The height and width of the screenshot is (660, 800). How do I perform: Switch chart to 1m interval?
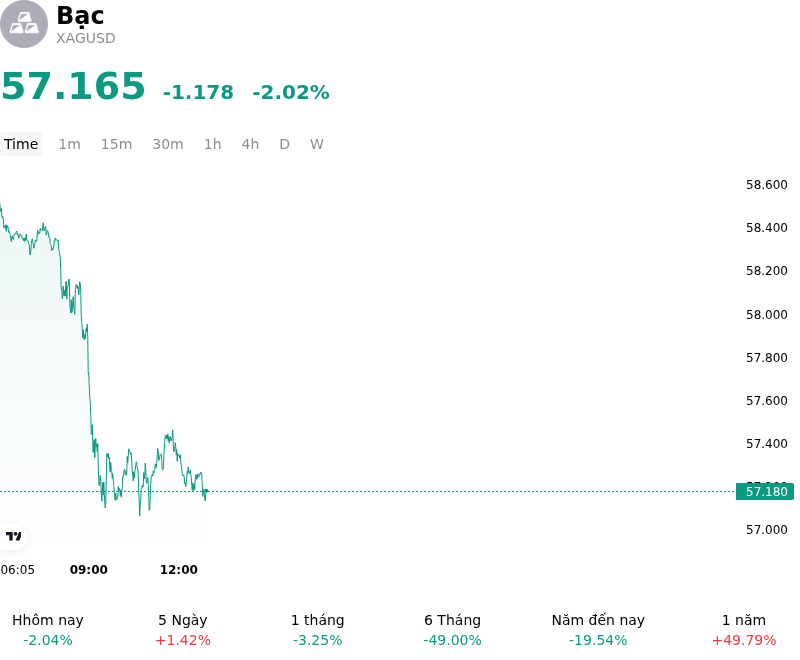(x=69, y=144)
